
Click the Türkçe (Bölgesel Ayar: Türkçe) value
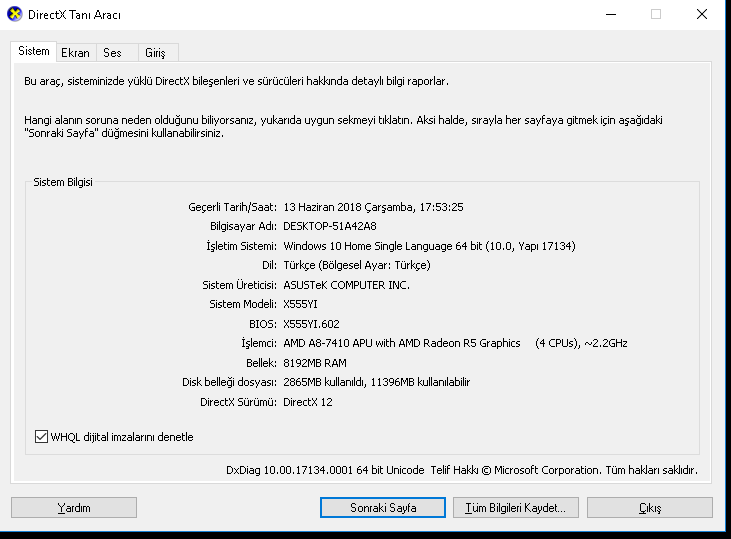357,265
